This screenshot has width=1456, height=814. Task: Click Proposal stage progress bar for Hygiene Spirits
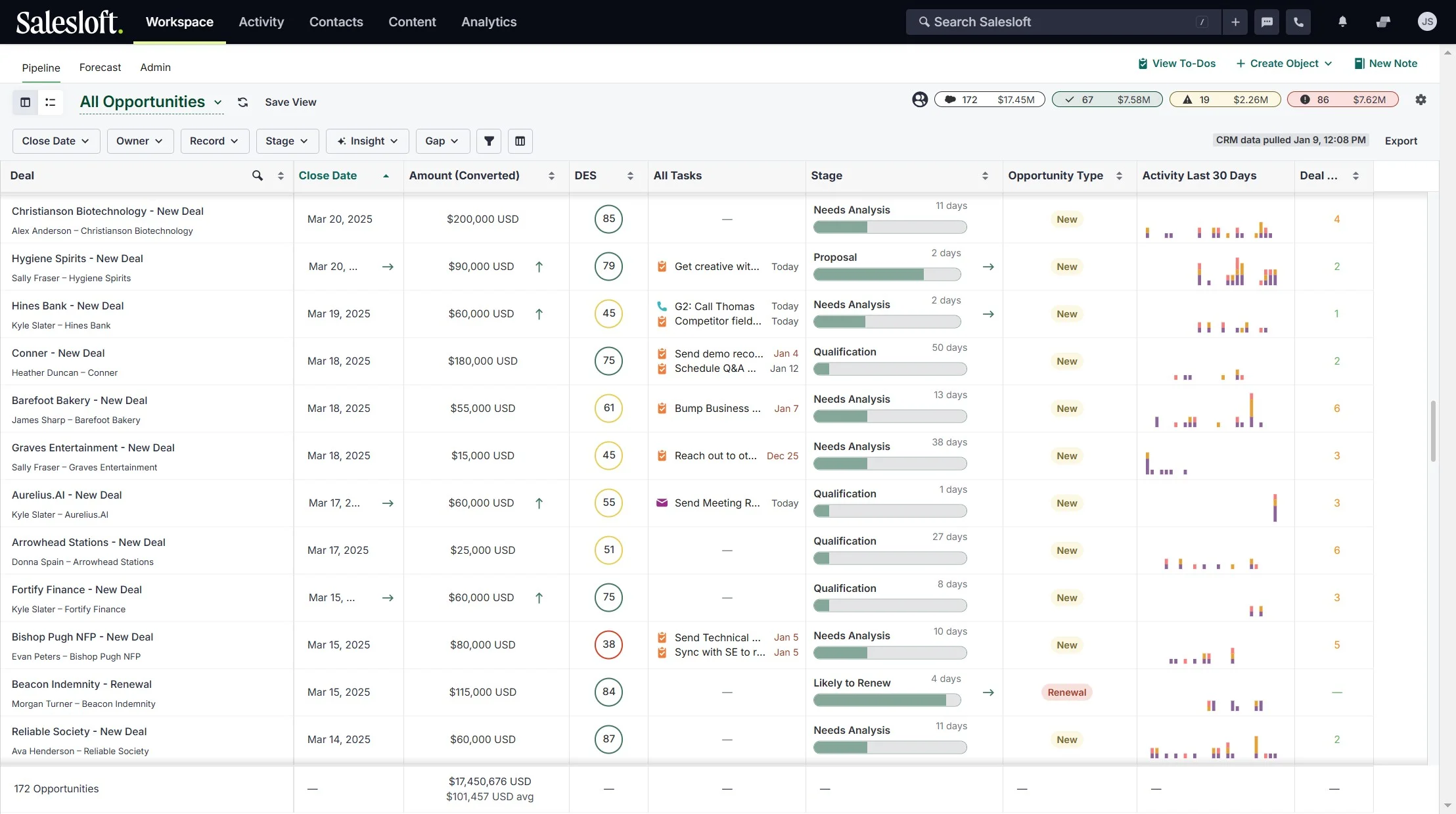[887, 274]
